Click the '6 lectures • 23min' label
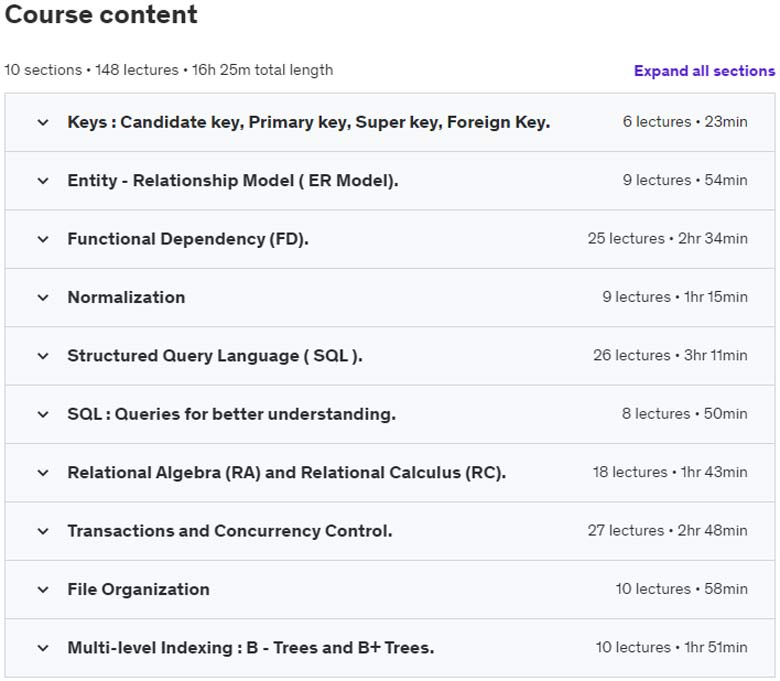The height and width of the screenshot is (681, 780). pos(685,122)
